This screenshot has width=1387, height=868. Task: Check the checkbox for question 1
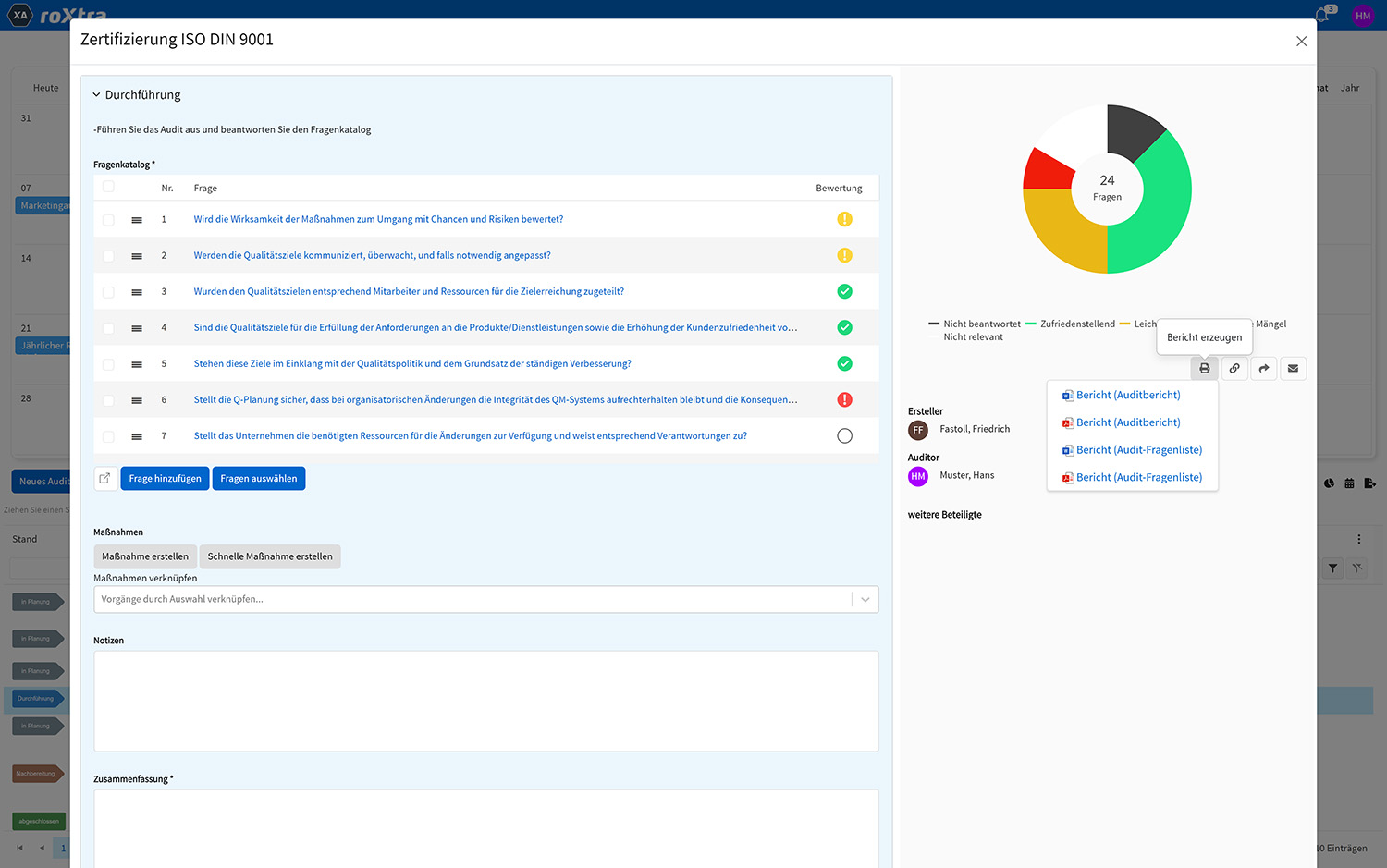coord(108,218)
